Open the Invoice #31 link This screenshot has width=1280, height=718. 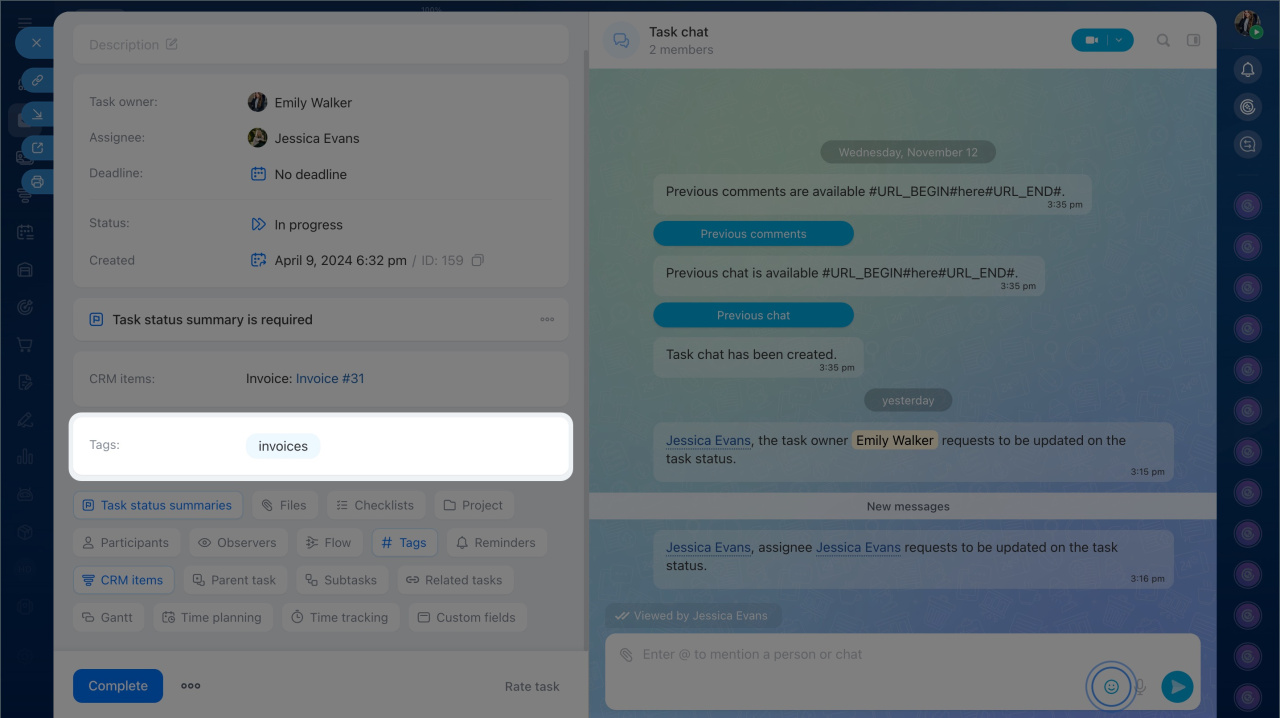click(x=330, y=379)
